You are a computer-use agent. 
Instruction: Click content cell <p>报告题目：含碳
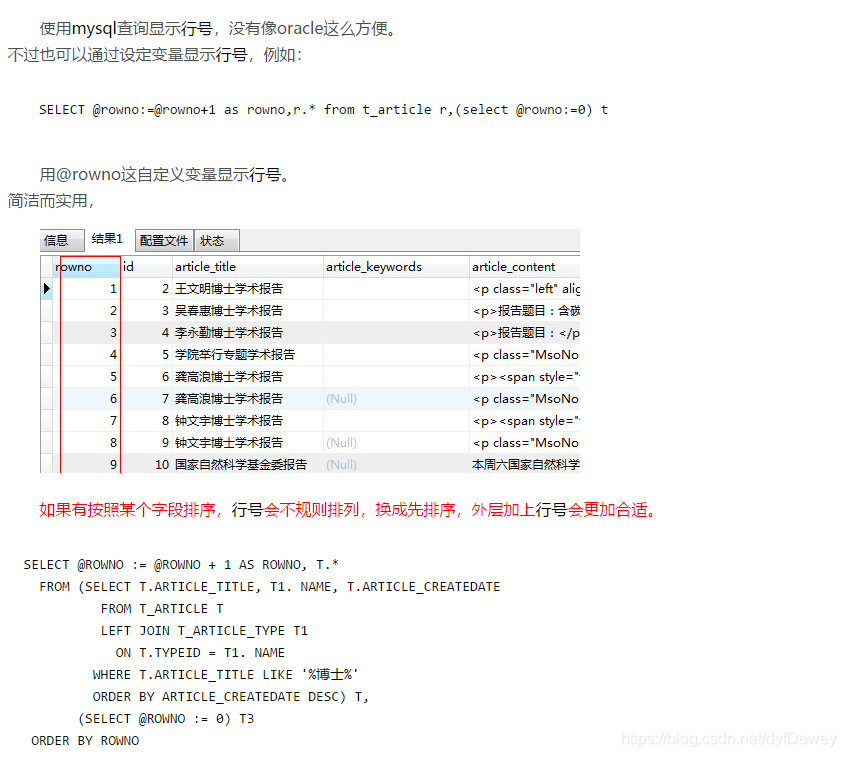[x=525, y=311]
